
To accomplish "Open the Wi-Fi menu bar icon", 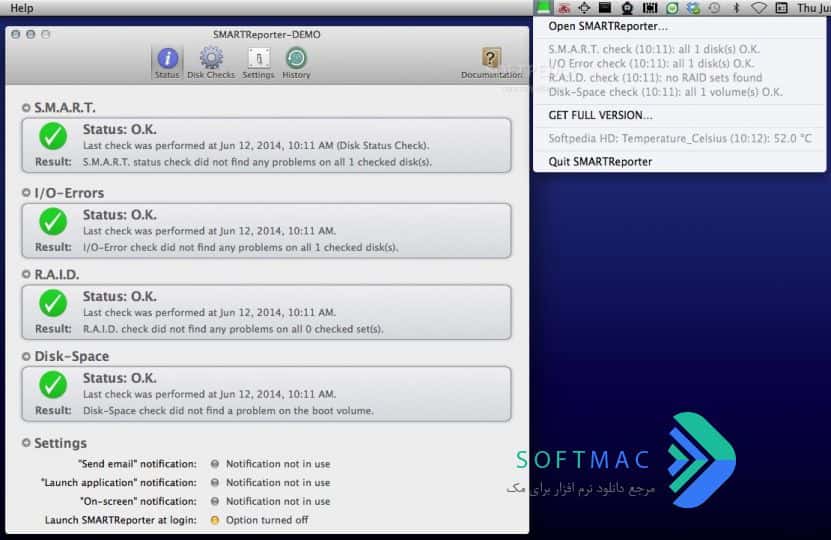I will tap(759, 8).
